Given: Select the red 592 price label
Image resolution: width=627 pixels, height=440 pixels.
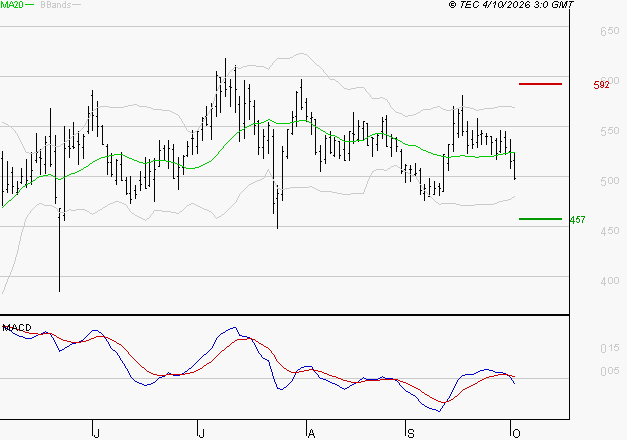Looking at the screenshot, I should point(601,85).
